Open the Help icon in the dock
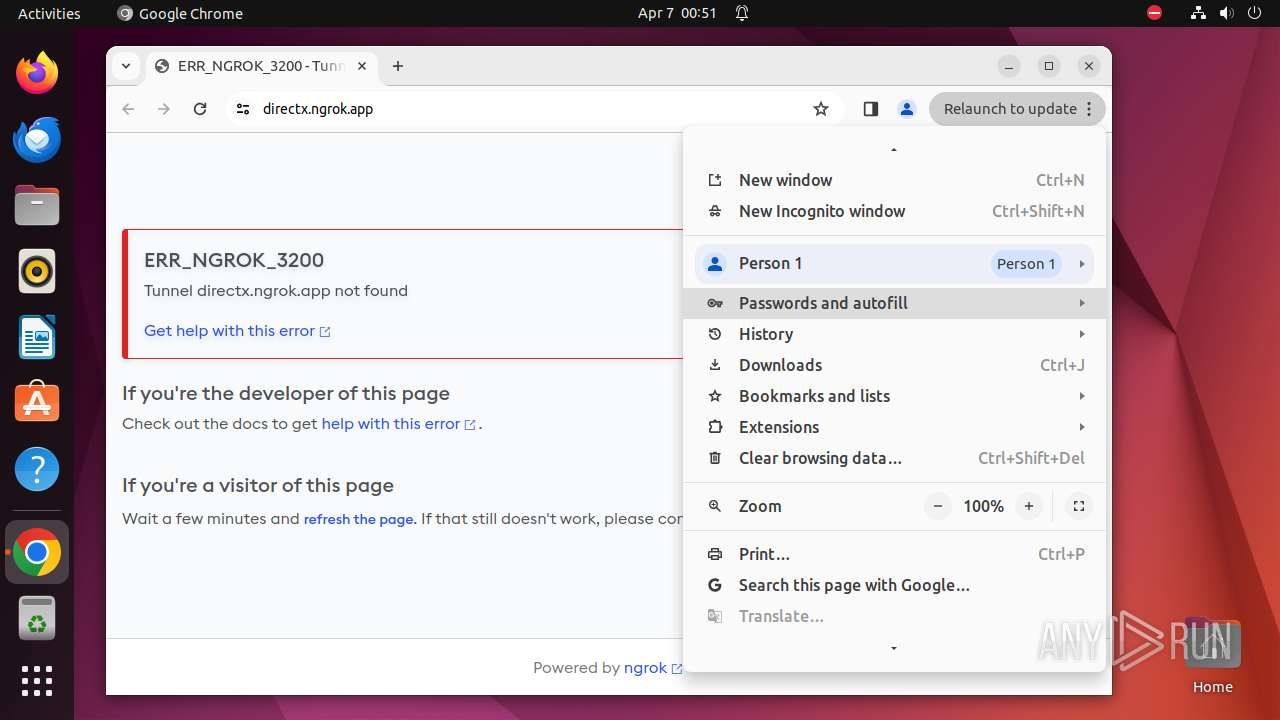 (37, 469)
